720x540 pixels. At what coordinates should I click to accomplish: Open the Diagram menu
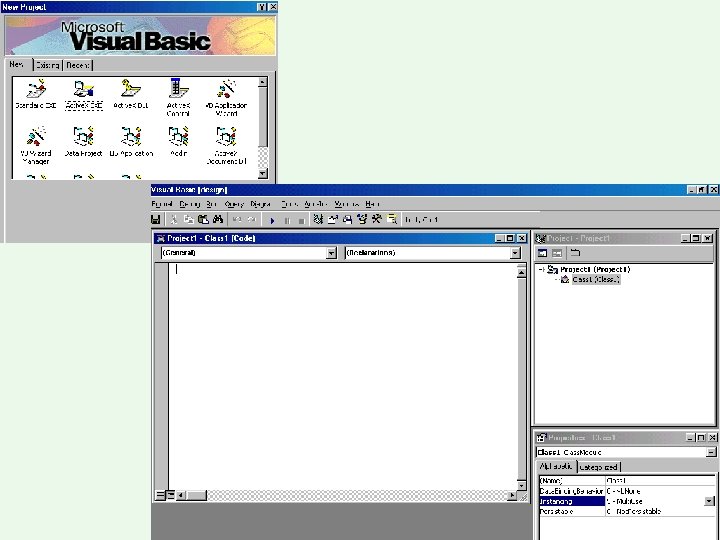(261, 204)
